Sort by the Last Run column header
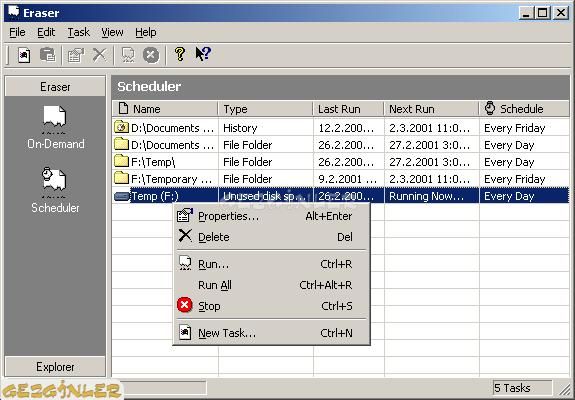Image resolution: width=575 pixels, height=400 pixels. (348, 109)
